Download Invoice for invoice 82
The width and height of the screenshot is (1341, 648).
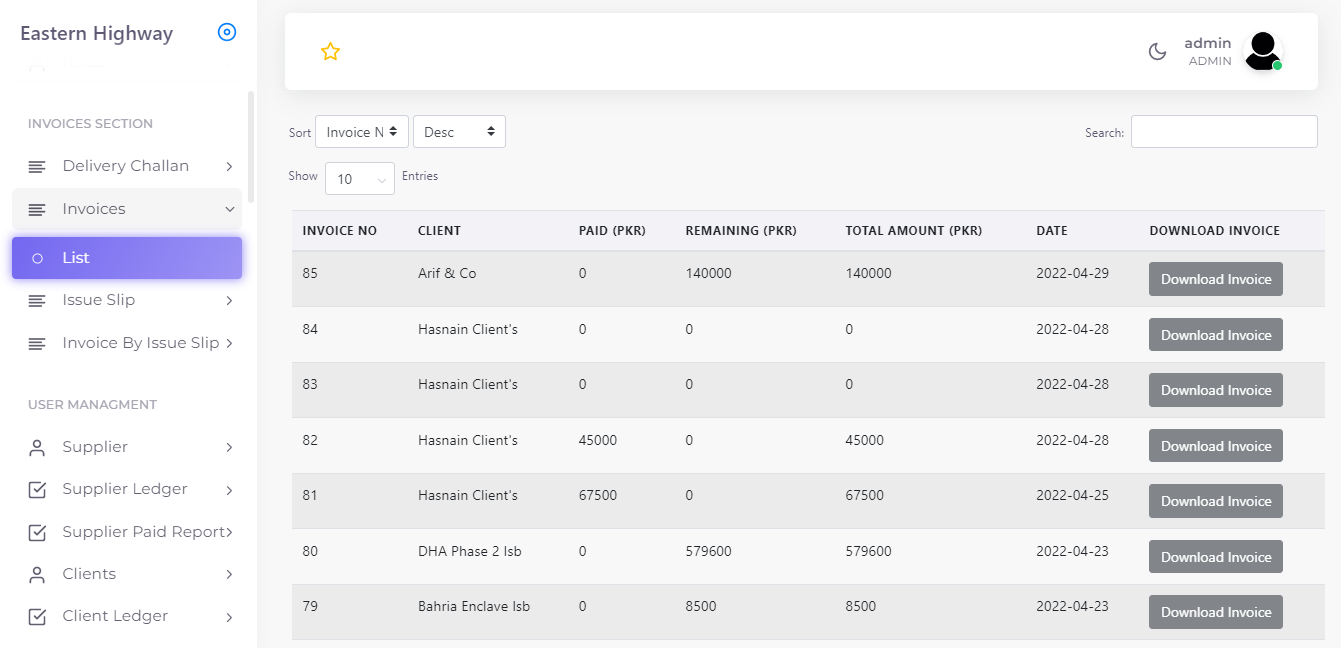(x=1215, y=446)
